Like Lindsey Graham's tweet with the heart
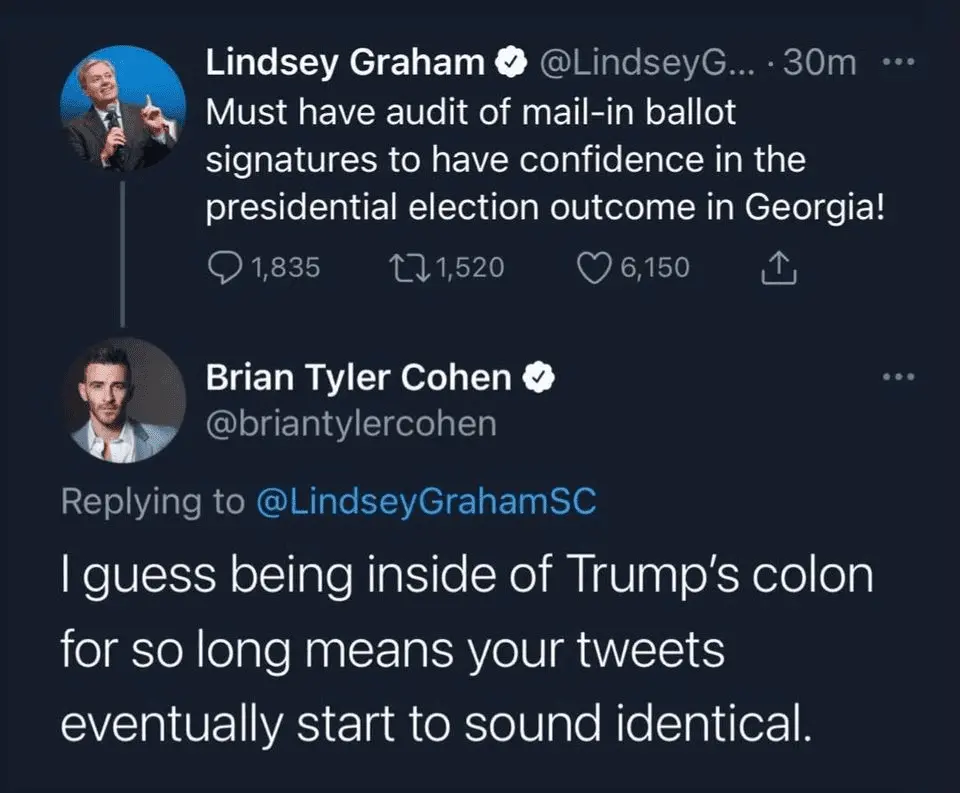 598,267
